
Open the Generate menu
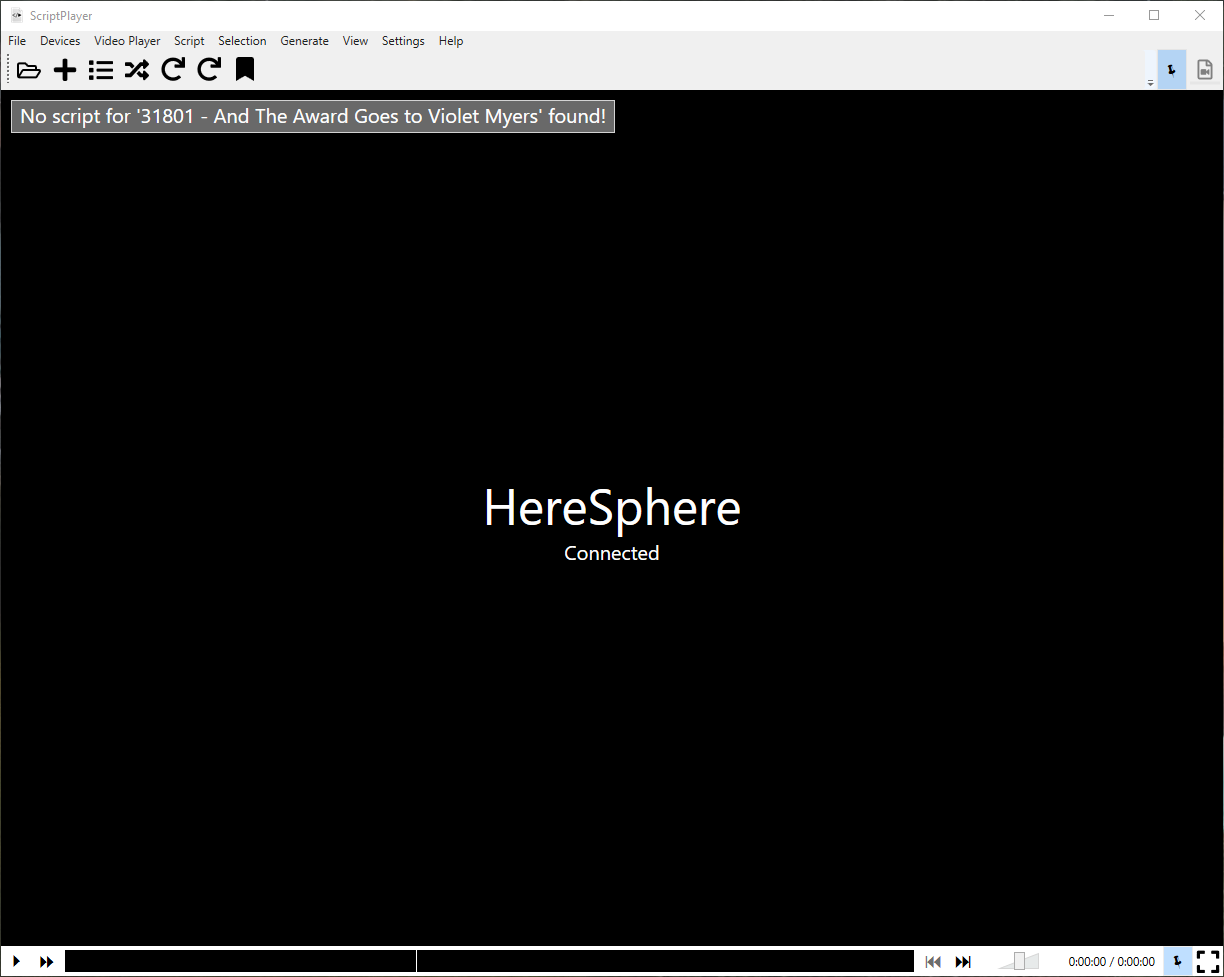304,41
